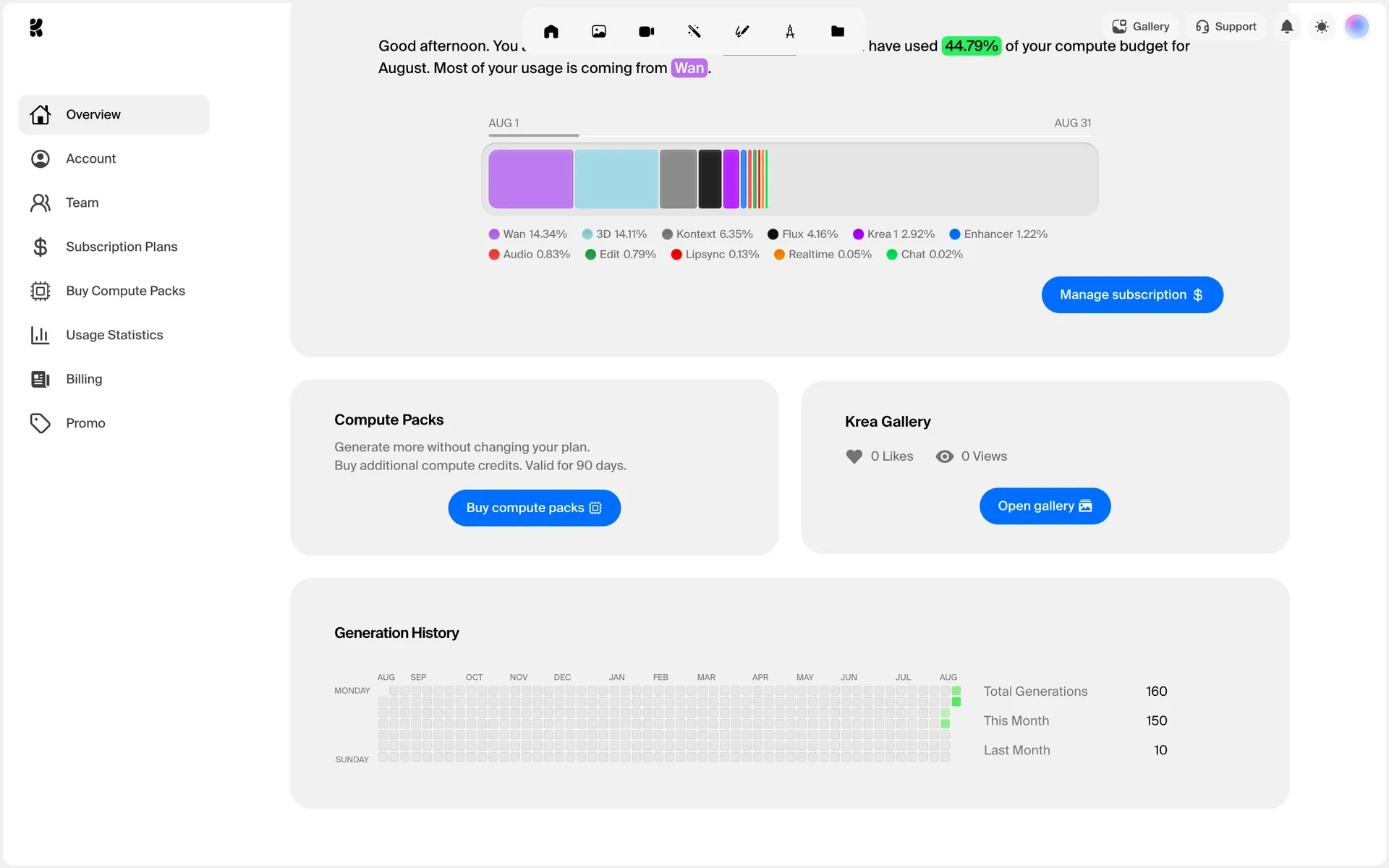Select the magic wand enhancer icon
The image size is (1389, 868).
pos(694,31)
